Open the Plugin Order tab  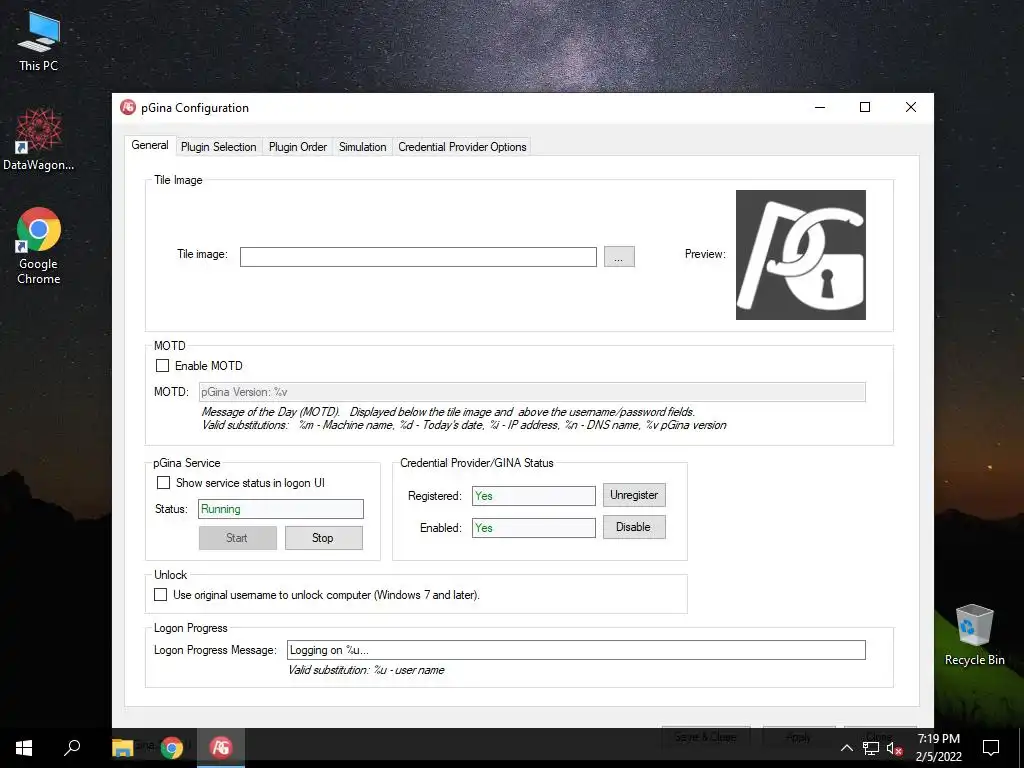click(298, 147)
